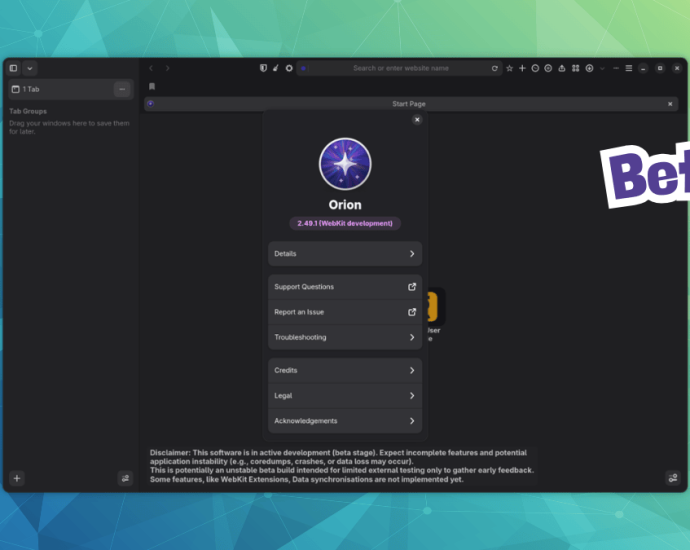The width and height of the screenshot is (690, 550).
Task: Minimize the Orion browser window
Action: [643, 68]
